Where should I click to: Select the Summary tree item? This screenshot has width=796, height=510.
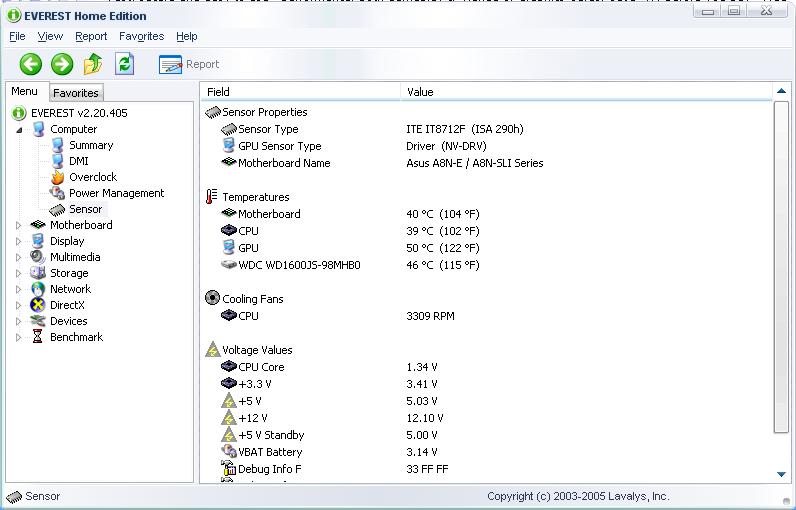[x=90, y=145]
